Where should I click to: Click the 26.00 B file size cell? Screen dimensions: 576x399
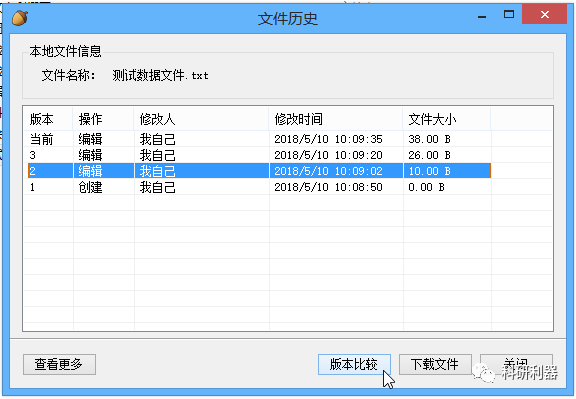coord(429,155)
